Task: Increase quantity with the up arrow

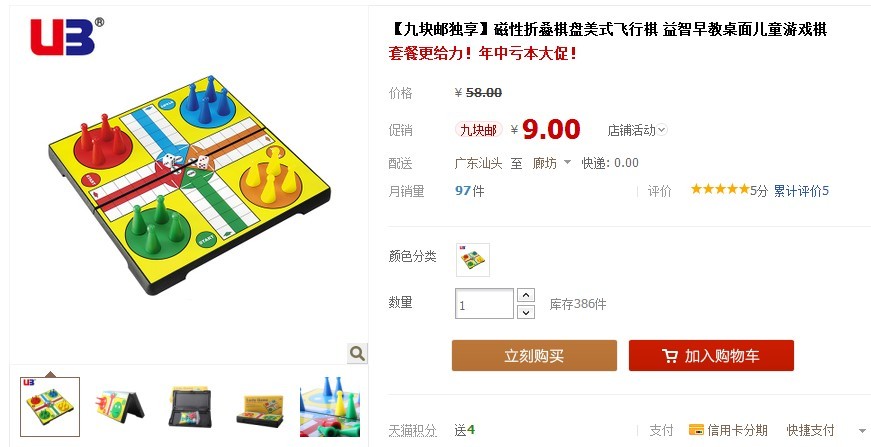Action: click(x=525, y=295)
